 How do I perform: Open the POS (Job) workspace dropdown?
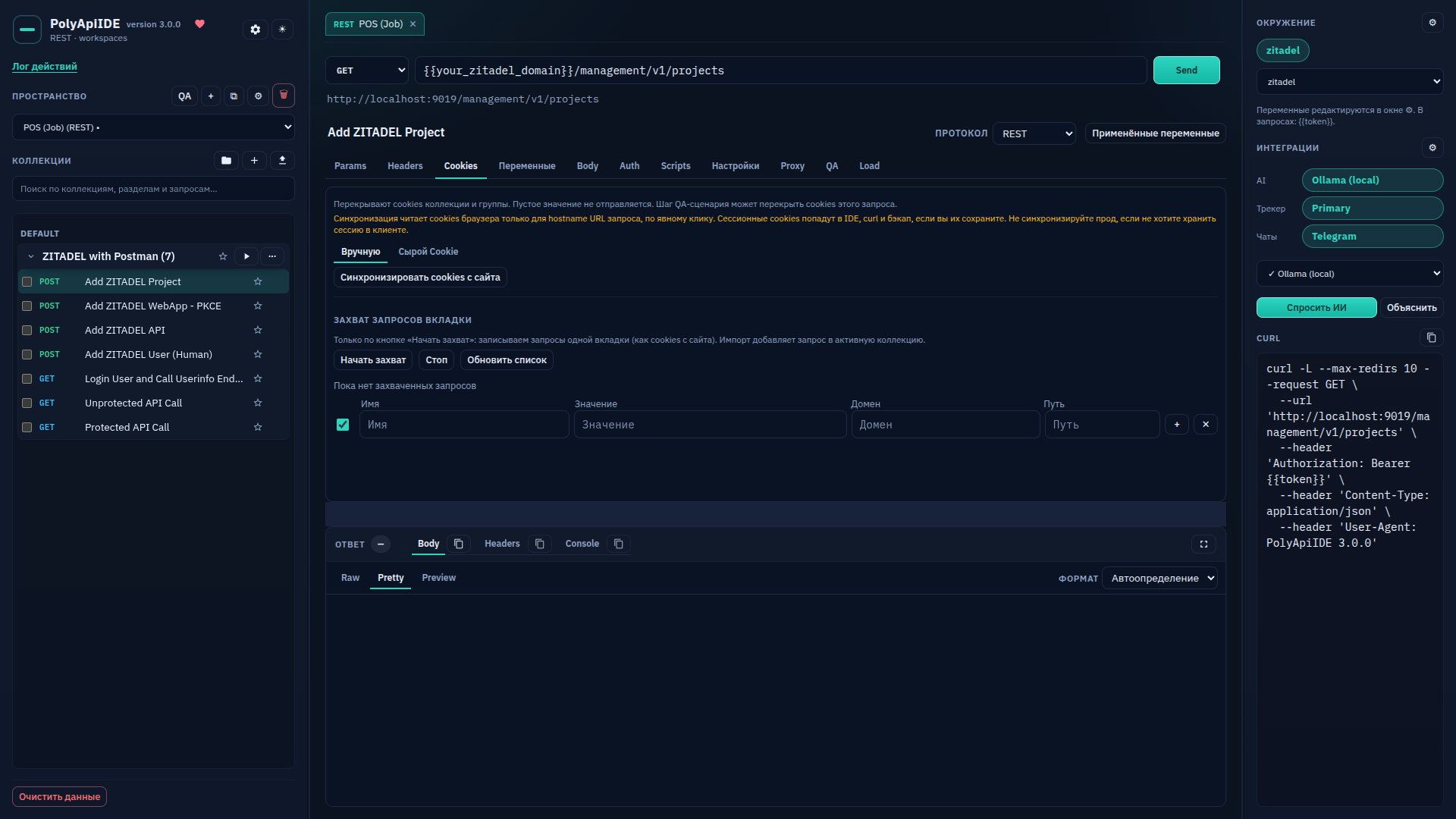(x=153, y=127)
